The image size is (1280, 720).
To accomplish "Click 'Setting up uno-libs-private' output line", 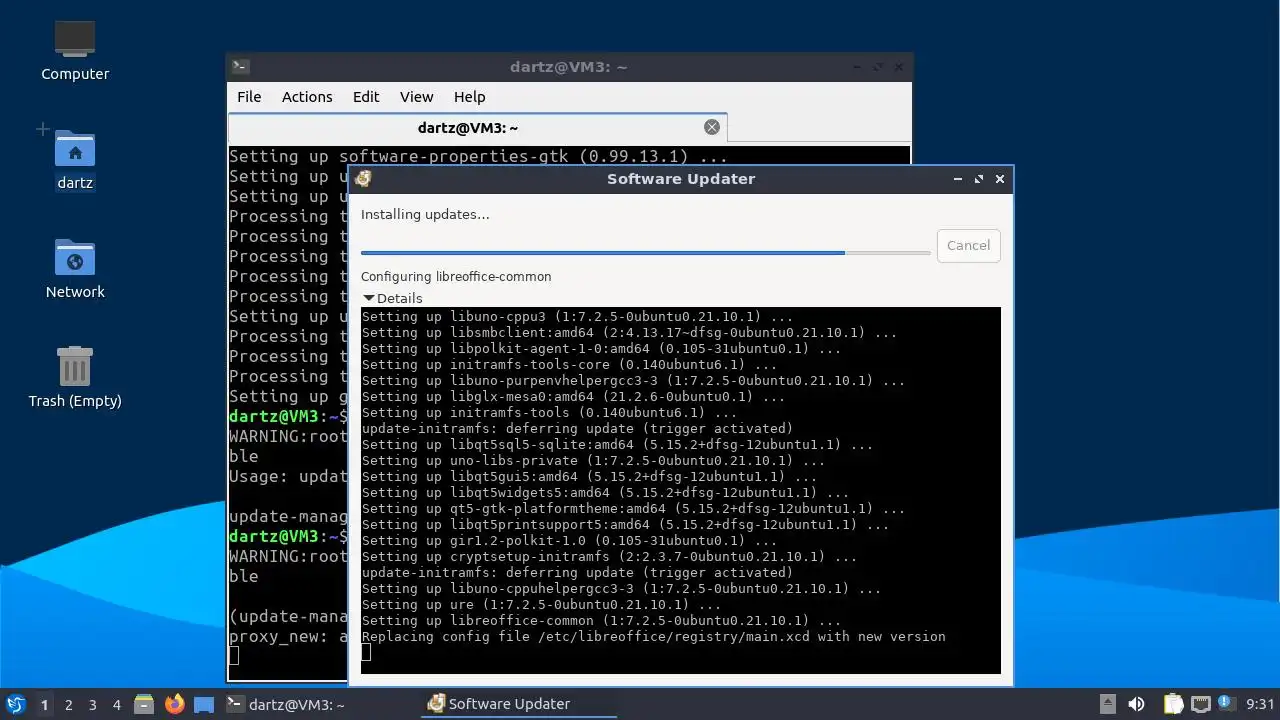I will [x=593, y=461].
